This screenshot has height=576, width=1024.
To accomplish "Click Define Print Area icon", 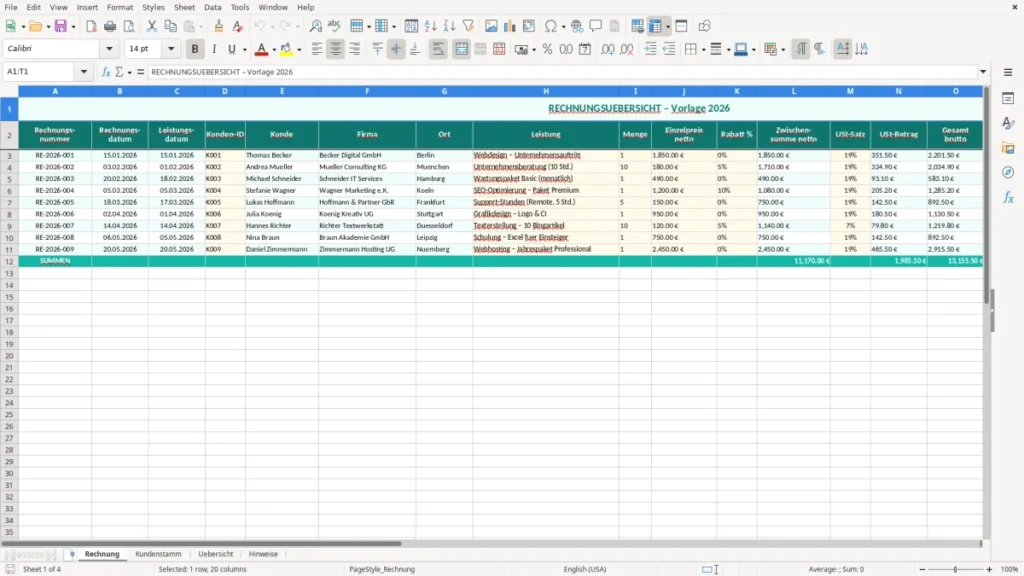I will pos(637,26).
